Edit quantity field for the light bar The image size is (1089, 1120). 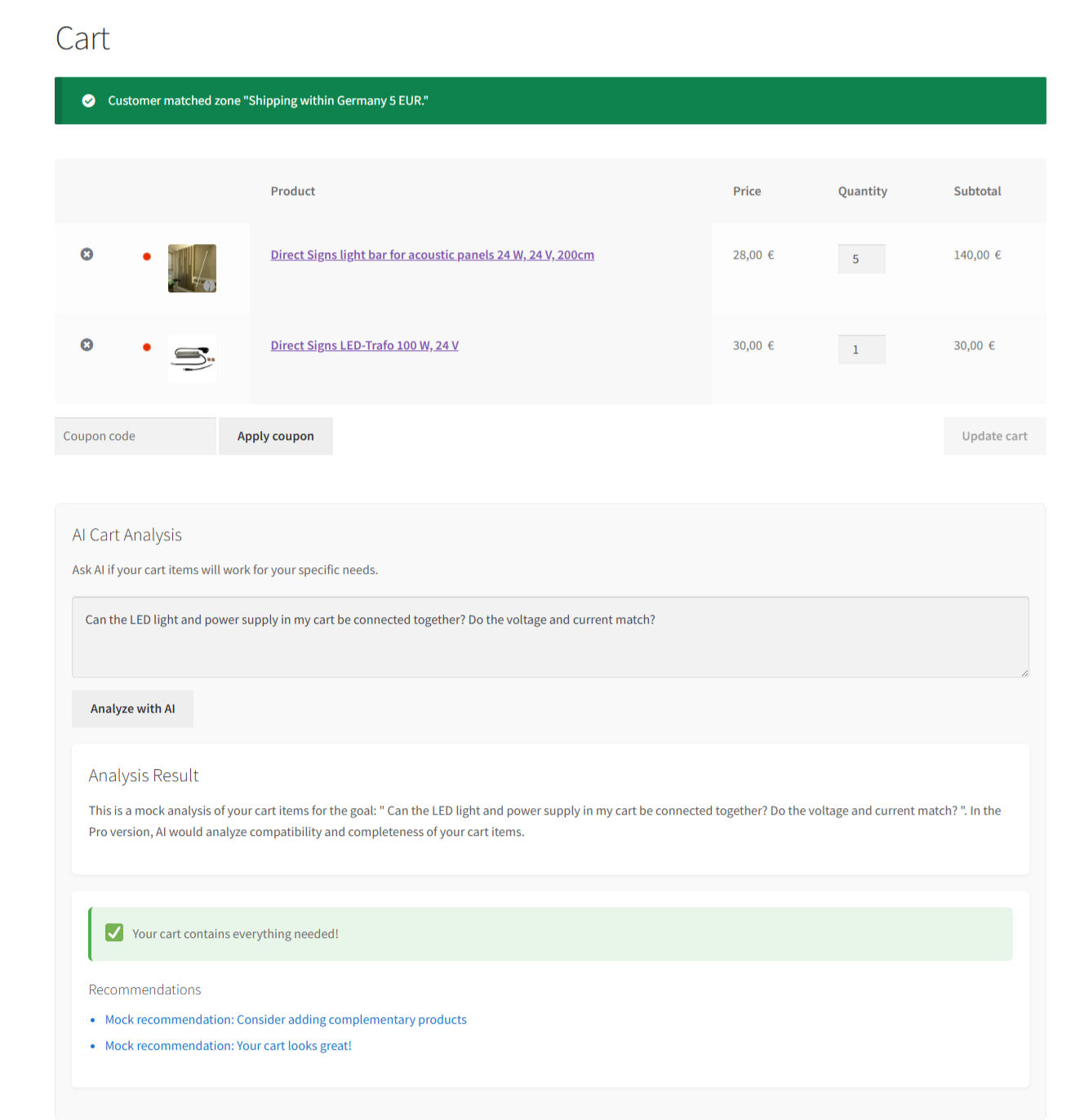coord(861,259)
